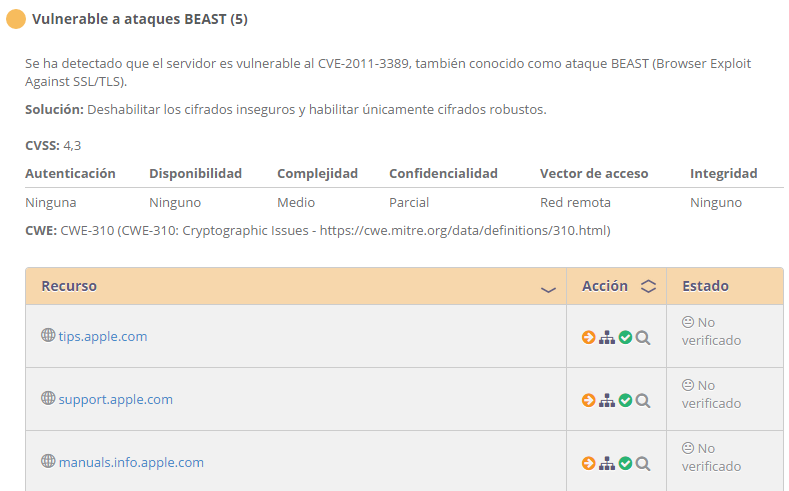Open the tips.apple.com link
This screenshot has height=491, width=789.
pos(103,336)
